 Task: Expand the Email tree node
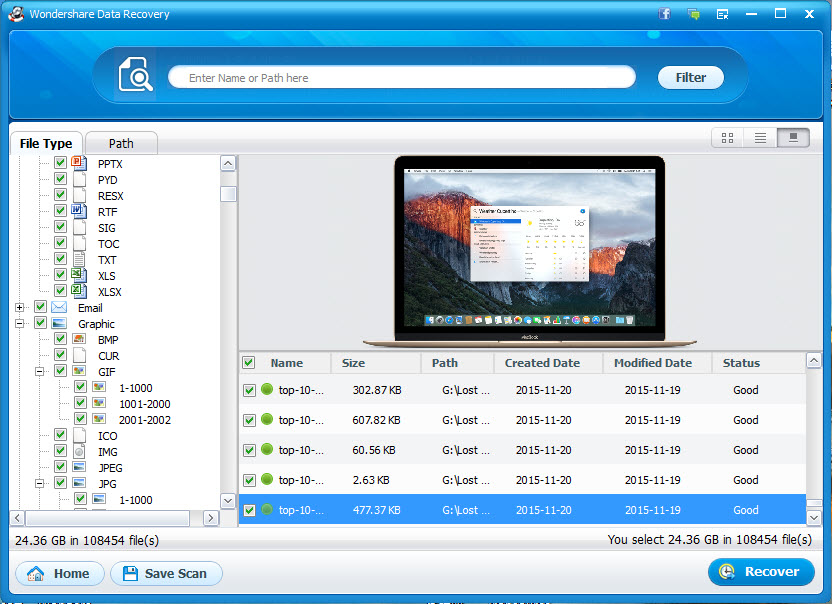[20, 307]
